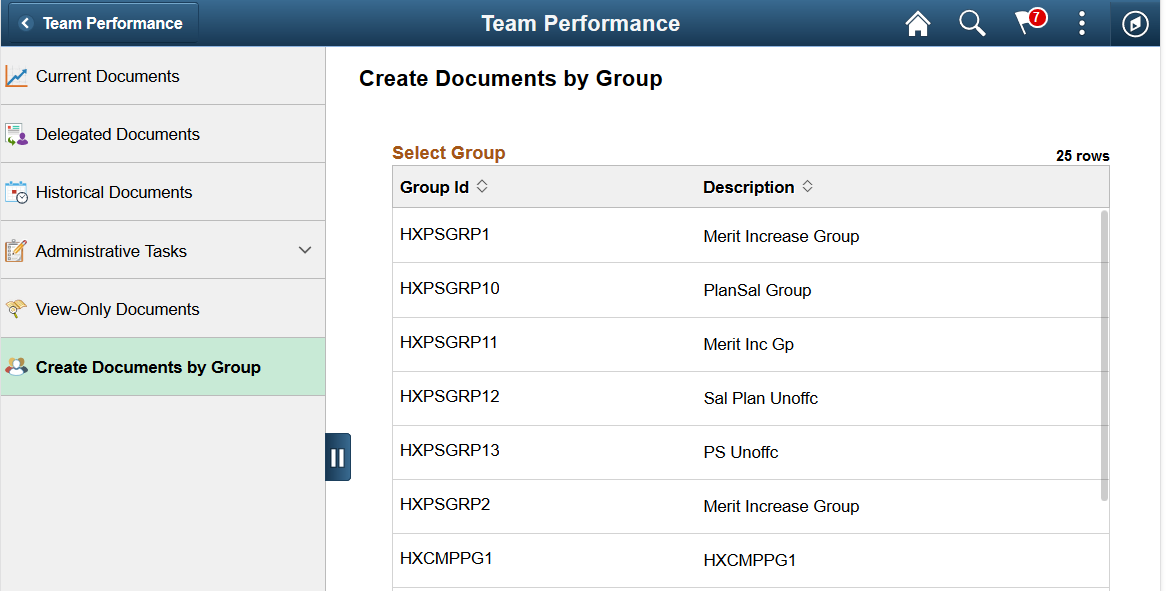Sort by the Description arrows

click(807, 186)
